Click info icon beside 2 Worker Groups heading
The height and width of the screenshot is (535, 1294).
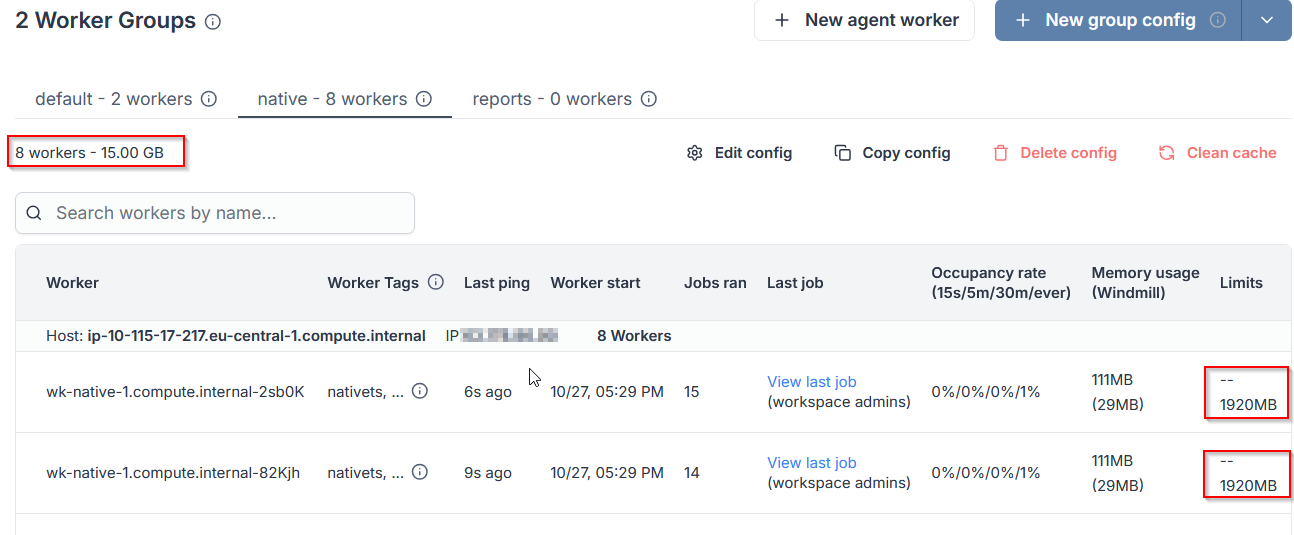coord(213,21)
